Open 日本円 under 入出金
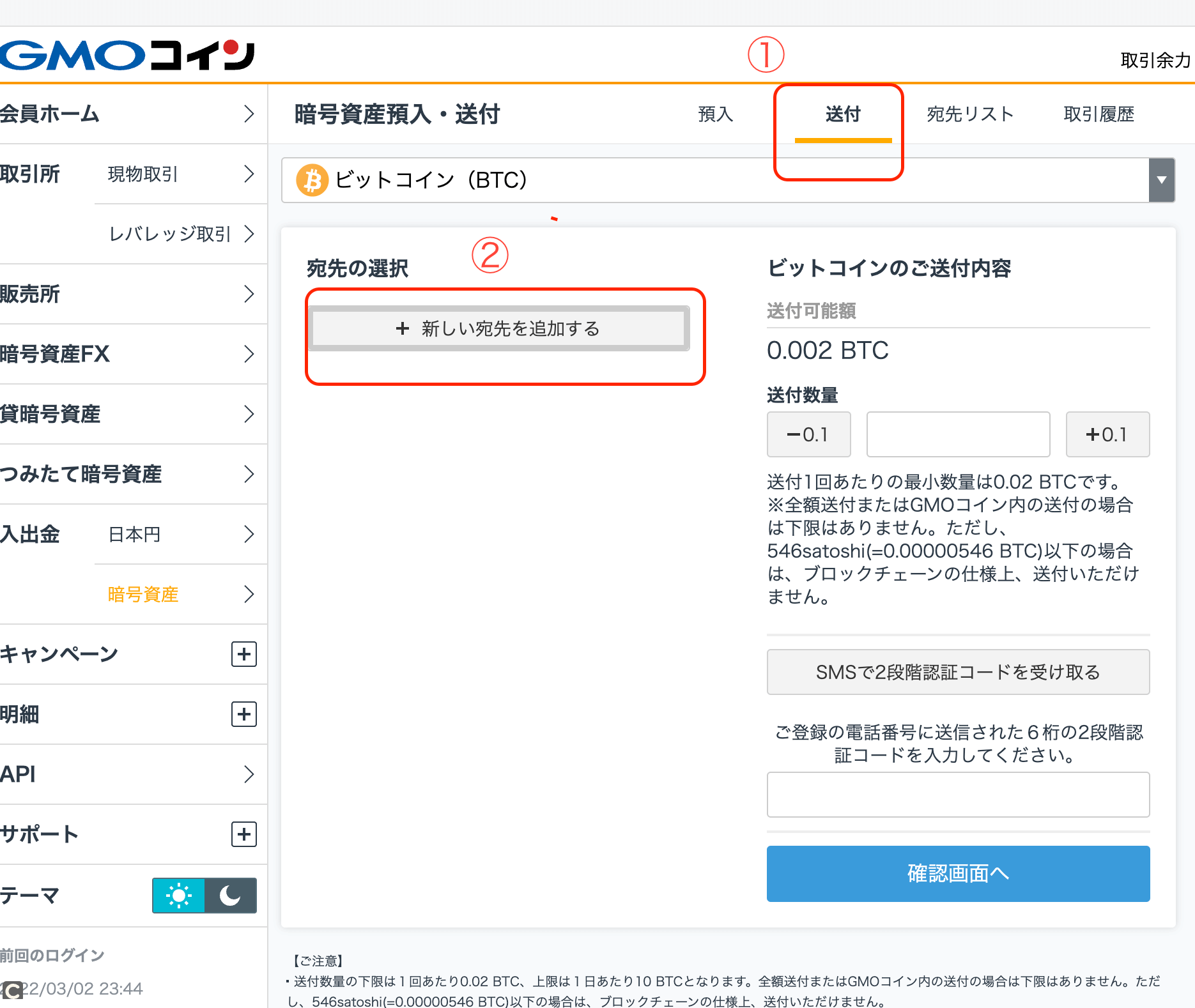 point(181,534)
